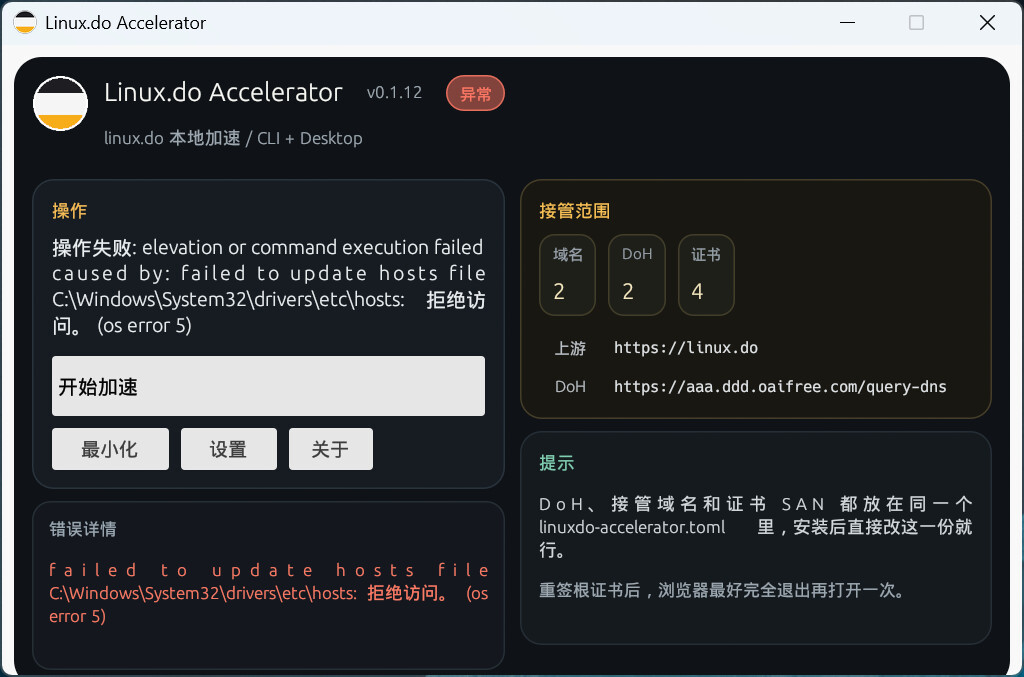
Task: Close the Linux.do Accelerator window
Action: (987, 23)
